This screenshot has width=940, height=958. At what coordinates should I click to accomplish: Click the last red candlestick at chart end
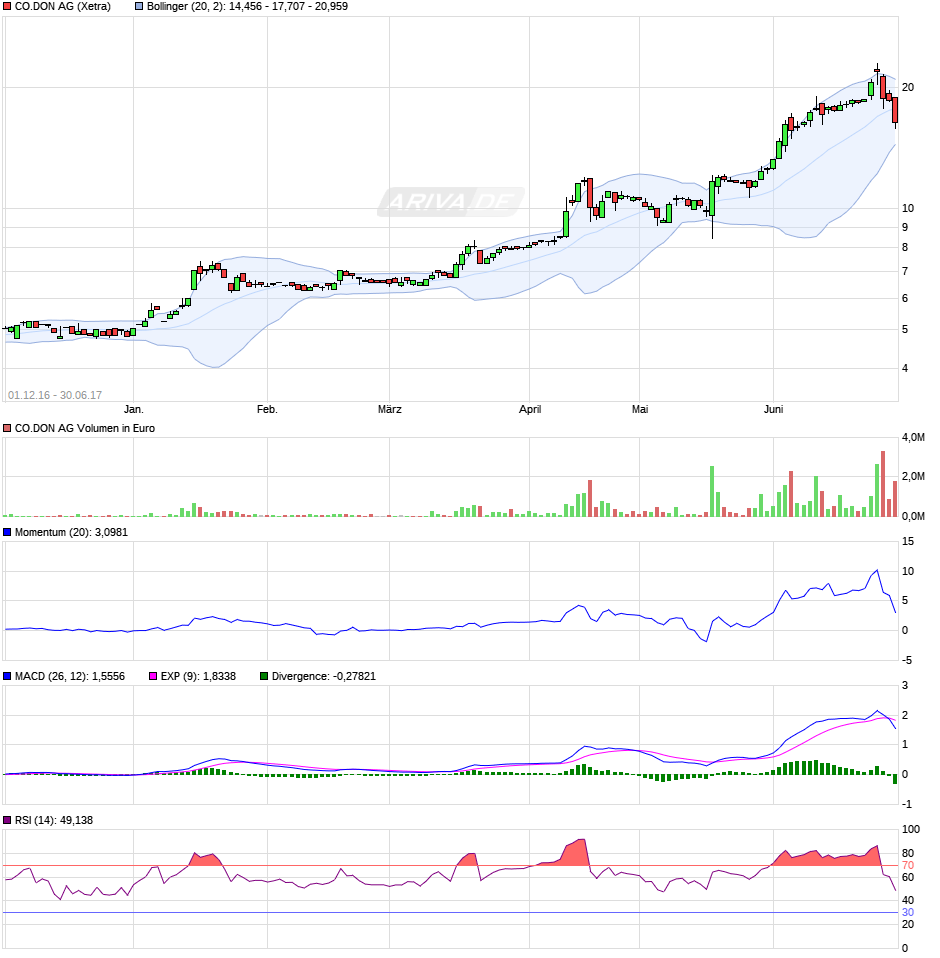click(x=895, y=110)
